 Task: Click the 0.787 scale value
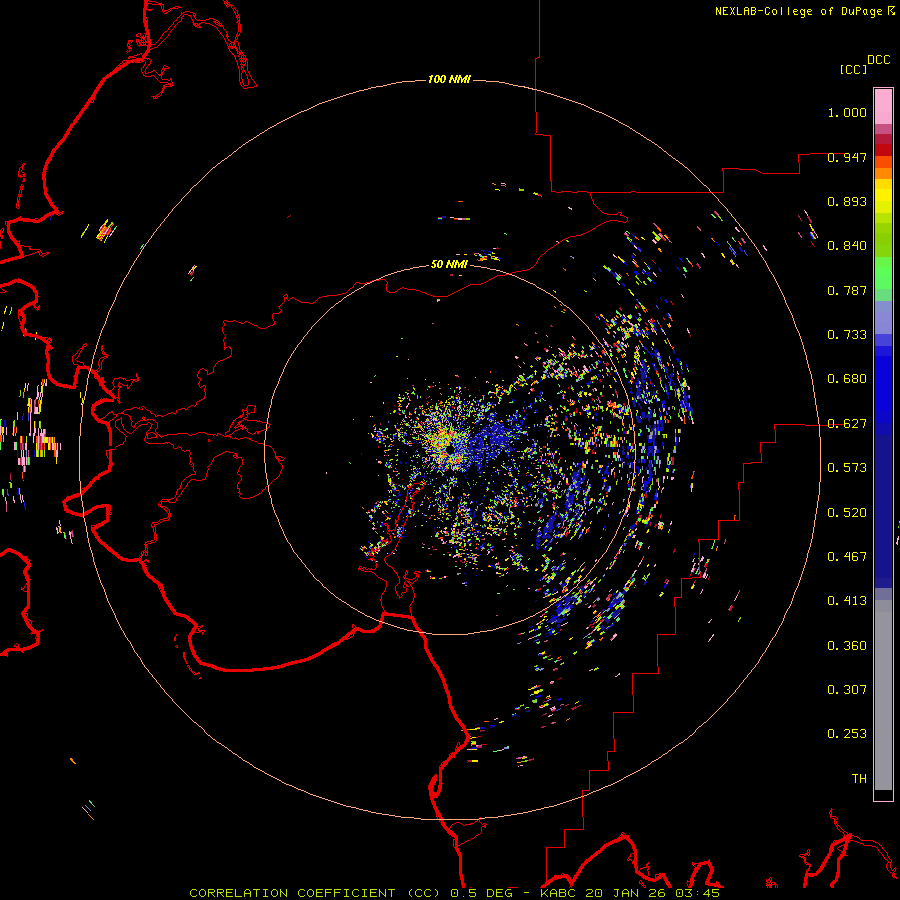point(847,290)
